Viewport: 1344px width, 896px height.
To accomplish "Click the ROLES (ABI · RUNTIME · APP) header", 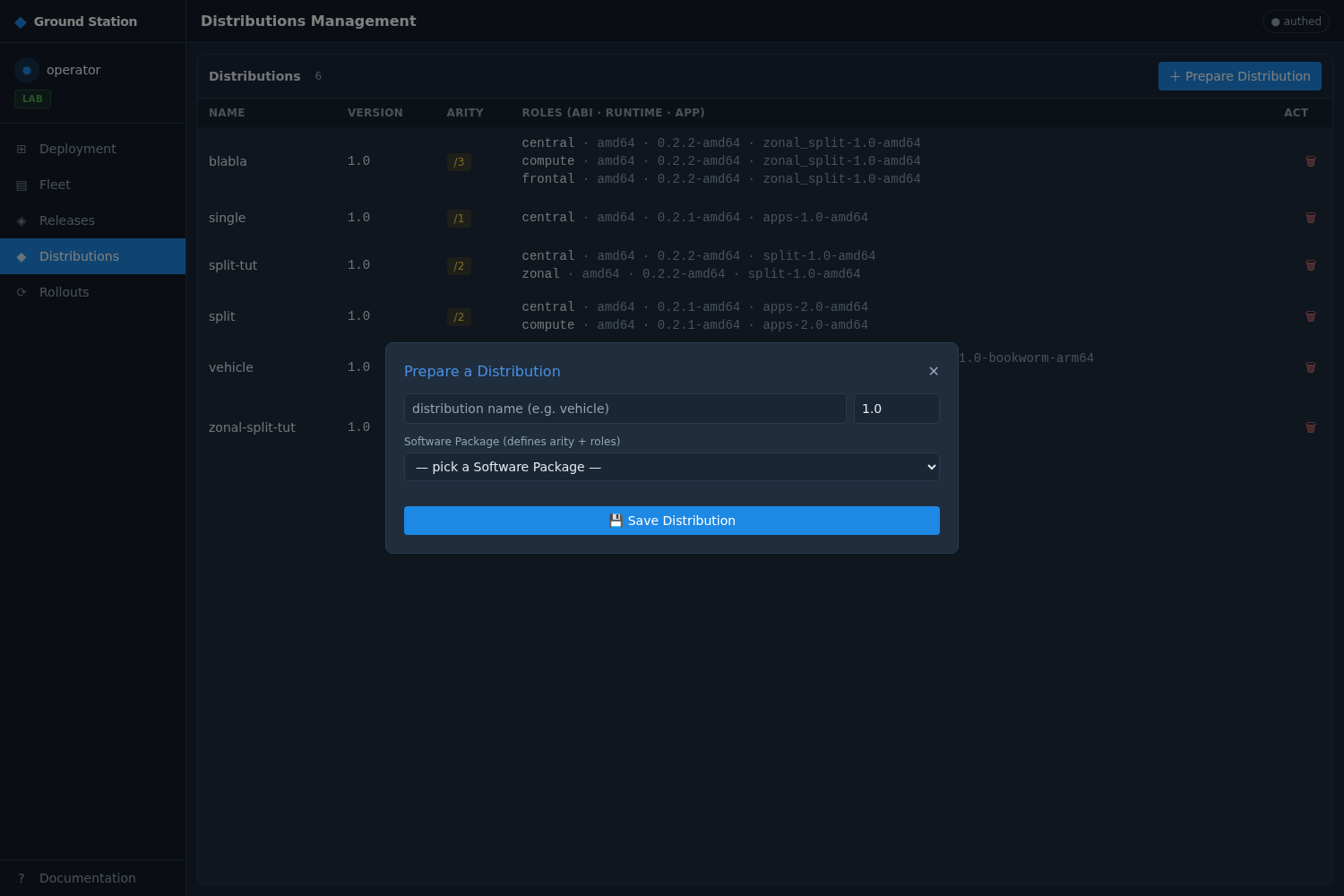I will click(613, 113).
